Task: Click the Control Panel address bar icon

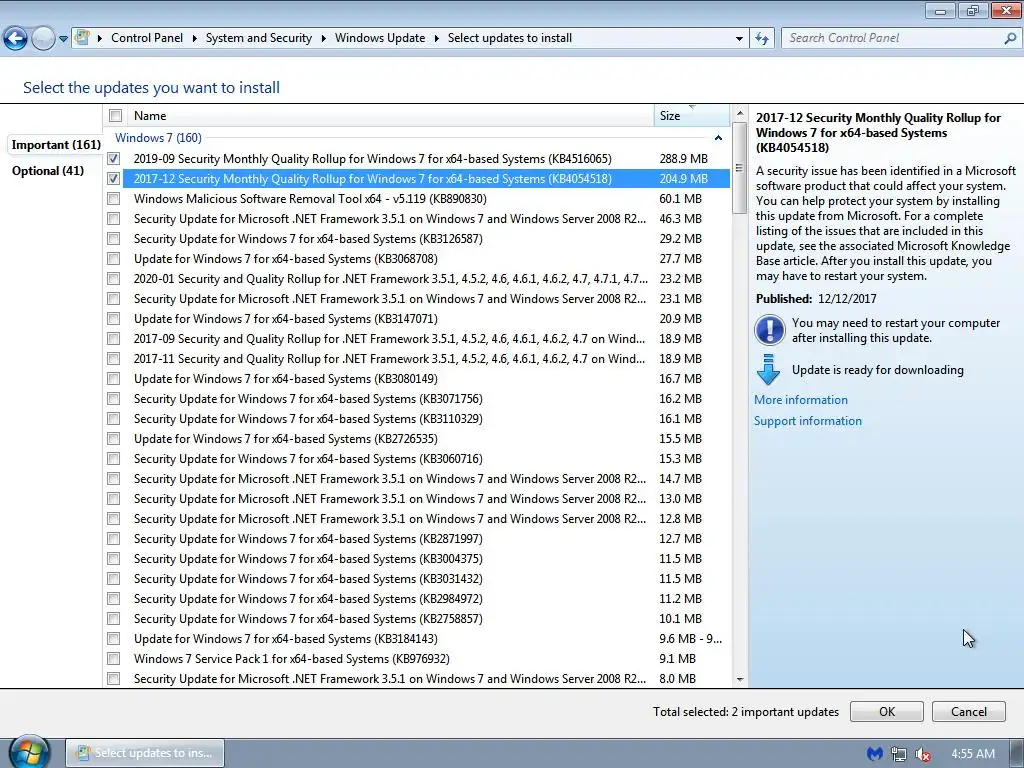Action: pos(82,37)
